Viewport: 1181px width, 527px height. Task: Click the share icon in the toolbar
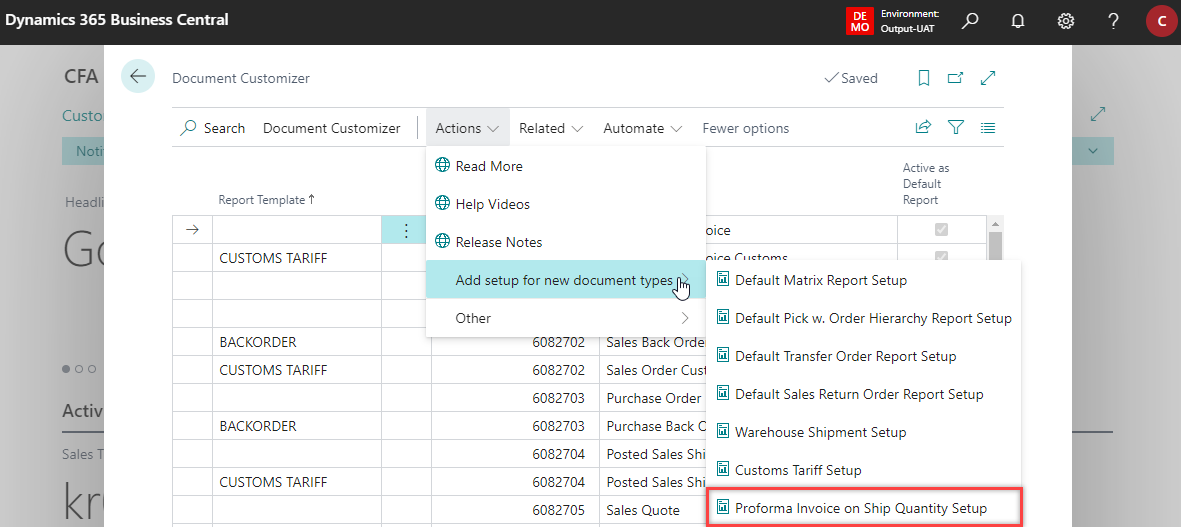click(923, 128)
